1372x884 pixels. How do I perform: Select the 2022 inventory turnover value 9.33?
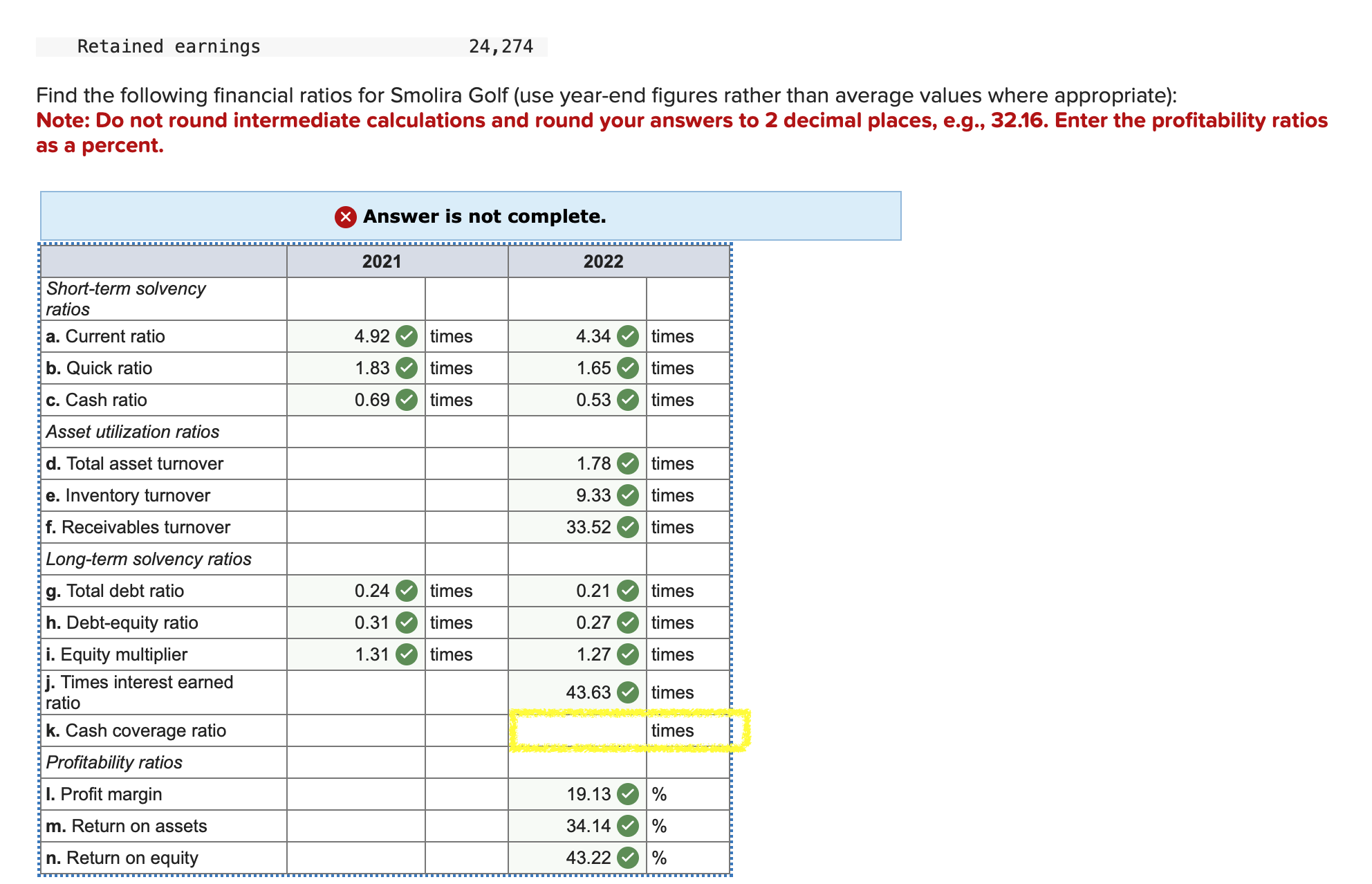[593, 495]
